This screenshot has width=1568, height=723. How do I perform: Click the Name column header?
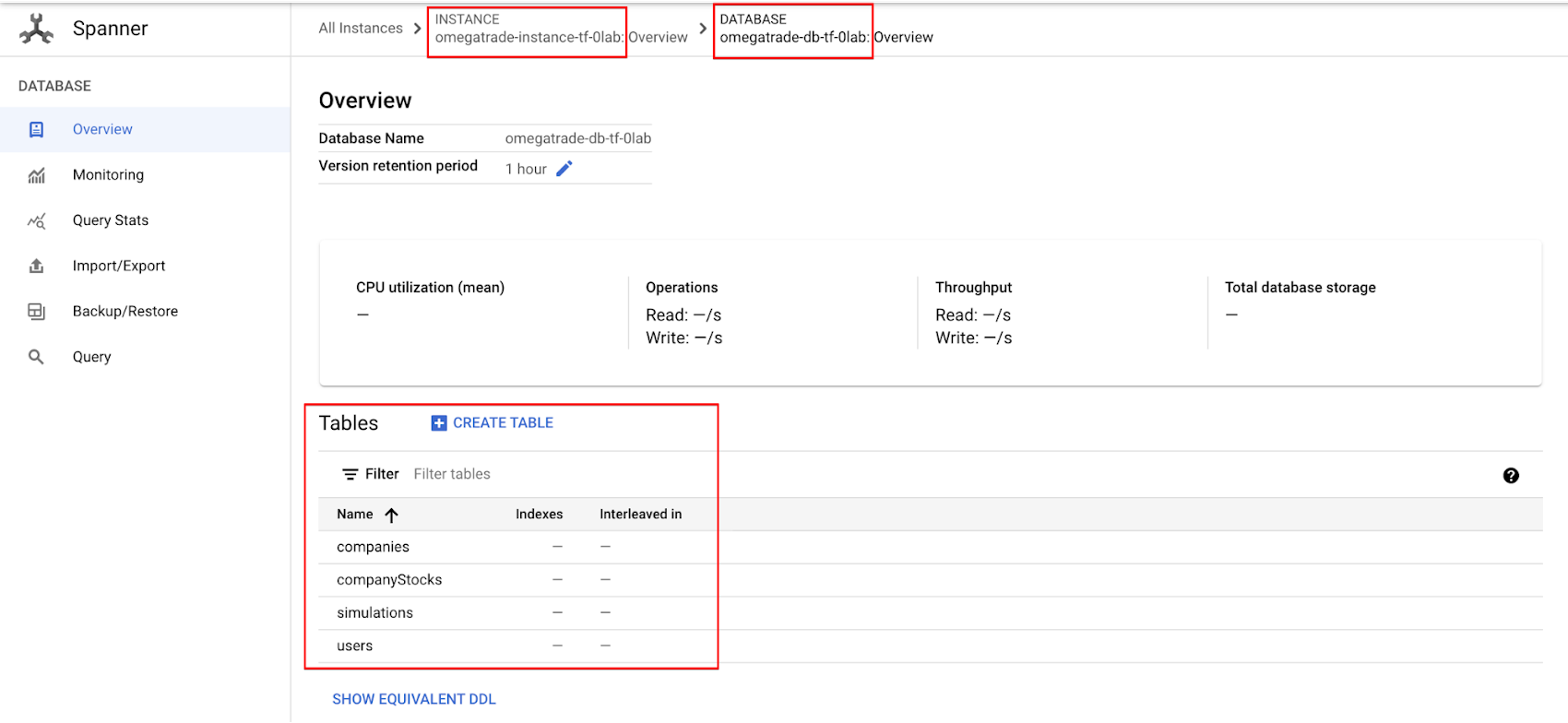pyautogui.click(x=355, y=515)
